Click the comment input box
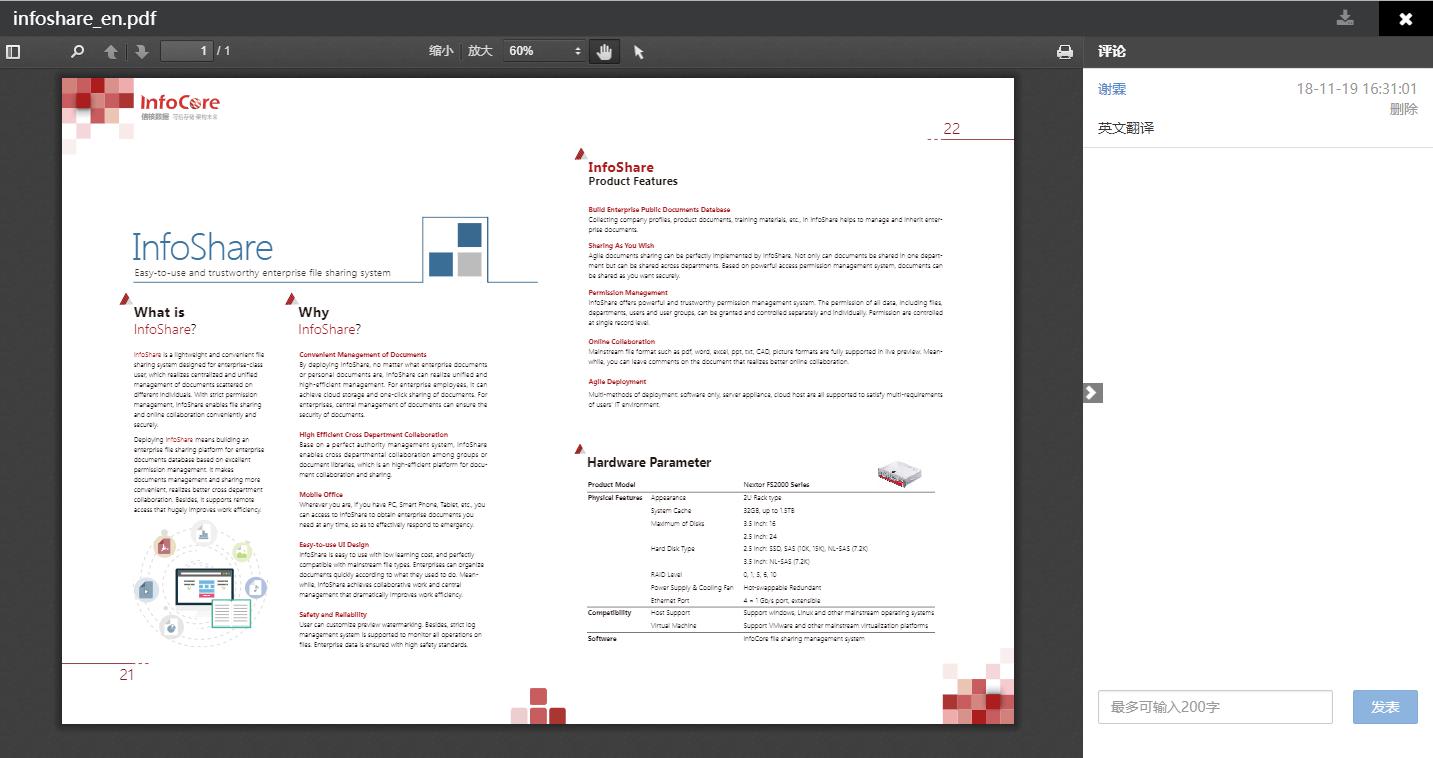 tap(1215, 707)
